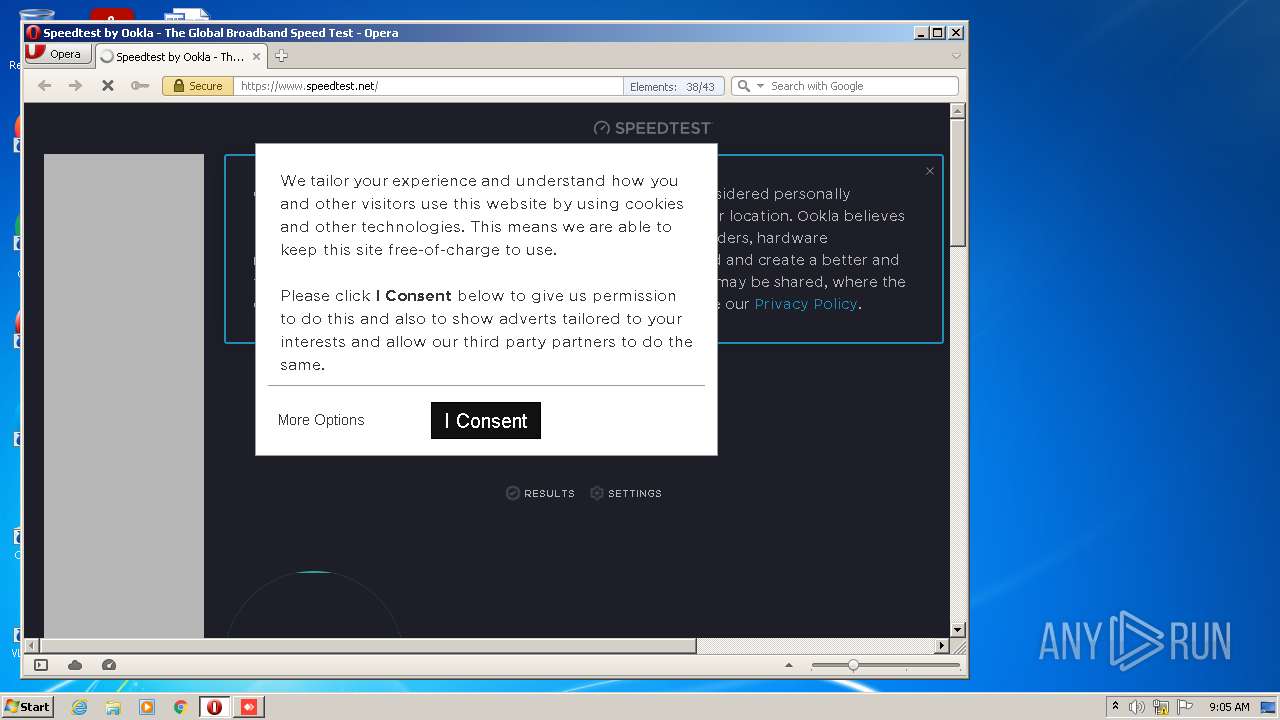Open the Action Center flag icon
Image resolution: width=1280 pixels, height=720 pixels.
(1185, 707)
